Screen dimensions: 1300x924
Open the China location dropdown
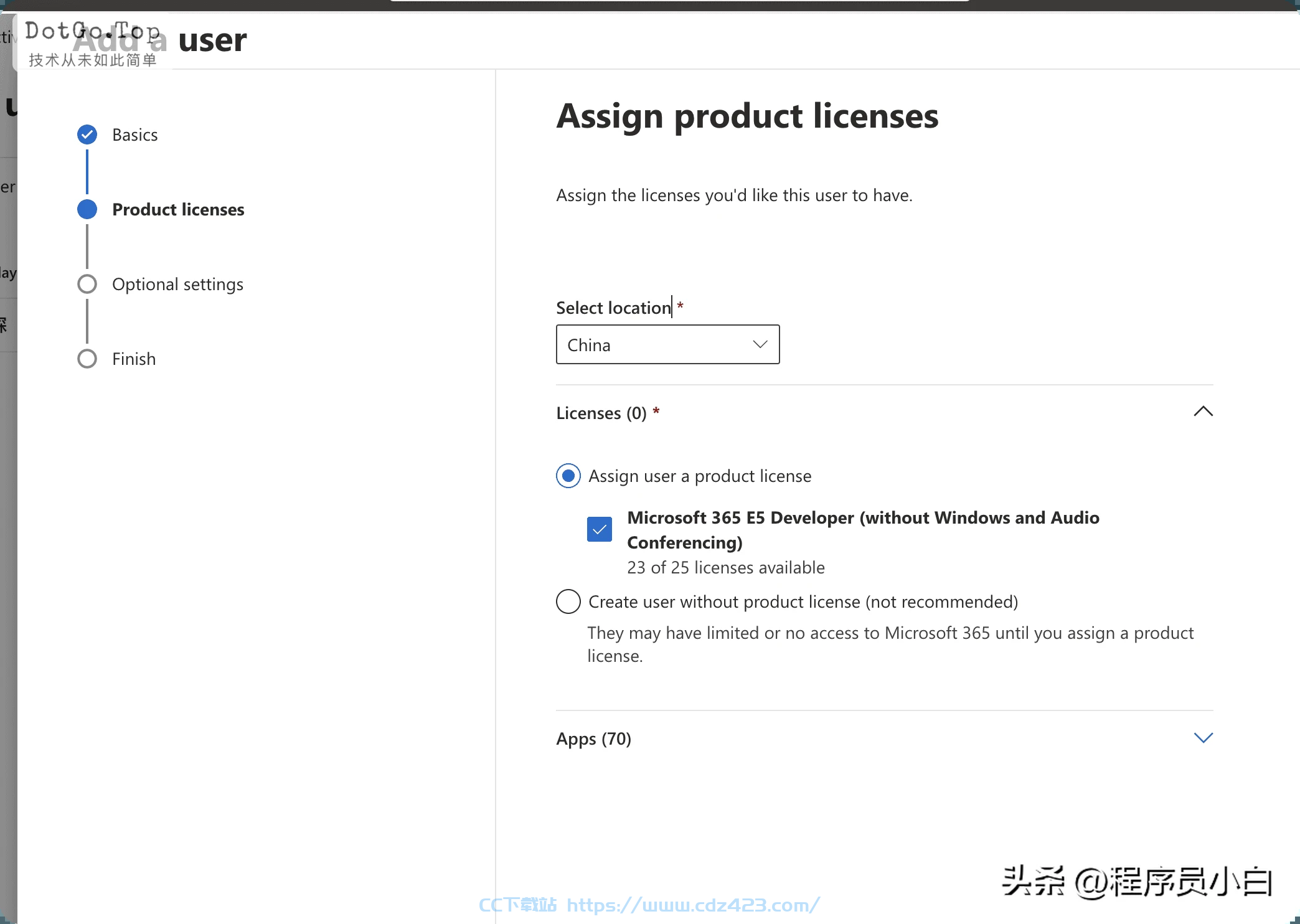coord(668,344)
